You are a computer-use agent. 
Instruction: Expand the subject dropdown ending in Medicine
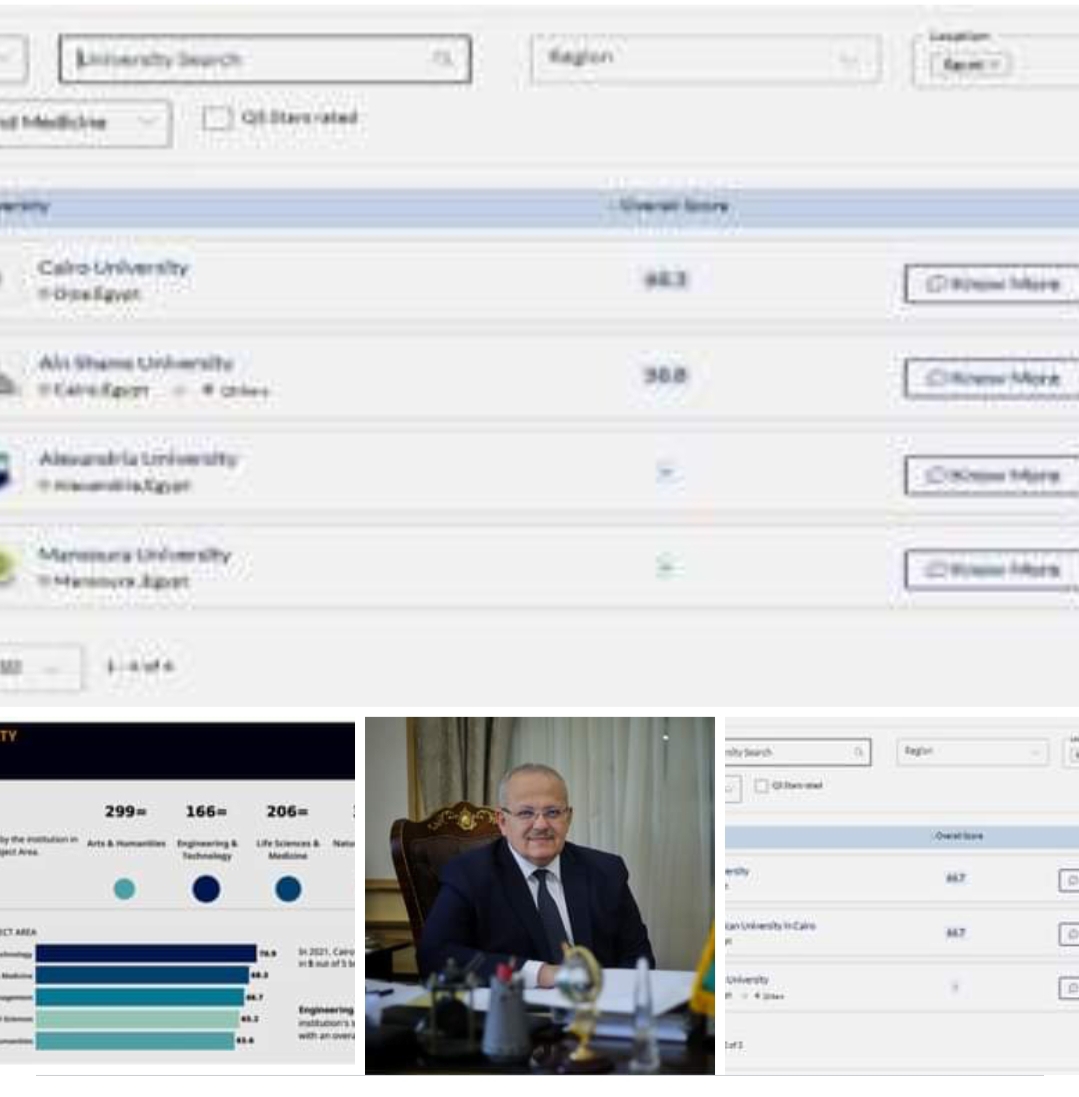click(x=85, y=124)
